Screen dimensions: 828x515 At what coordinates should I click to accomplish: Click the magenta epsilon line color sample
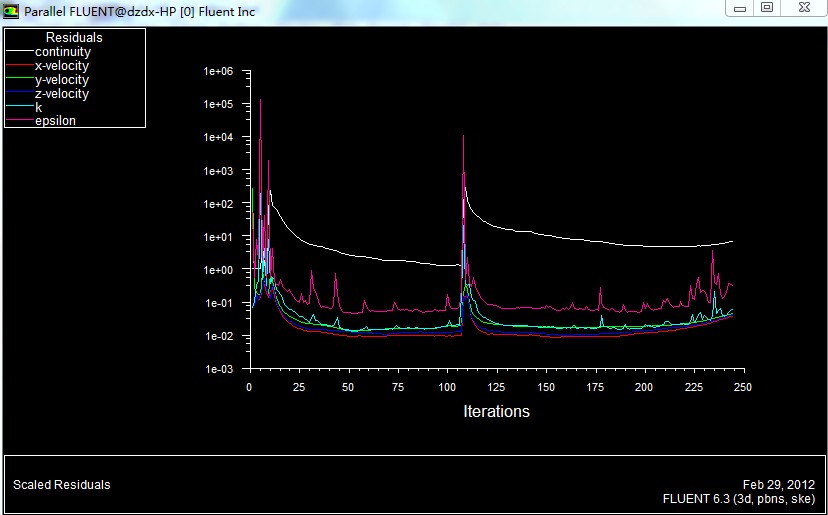tap(20, 121)
